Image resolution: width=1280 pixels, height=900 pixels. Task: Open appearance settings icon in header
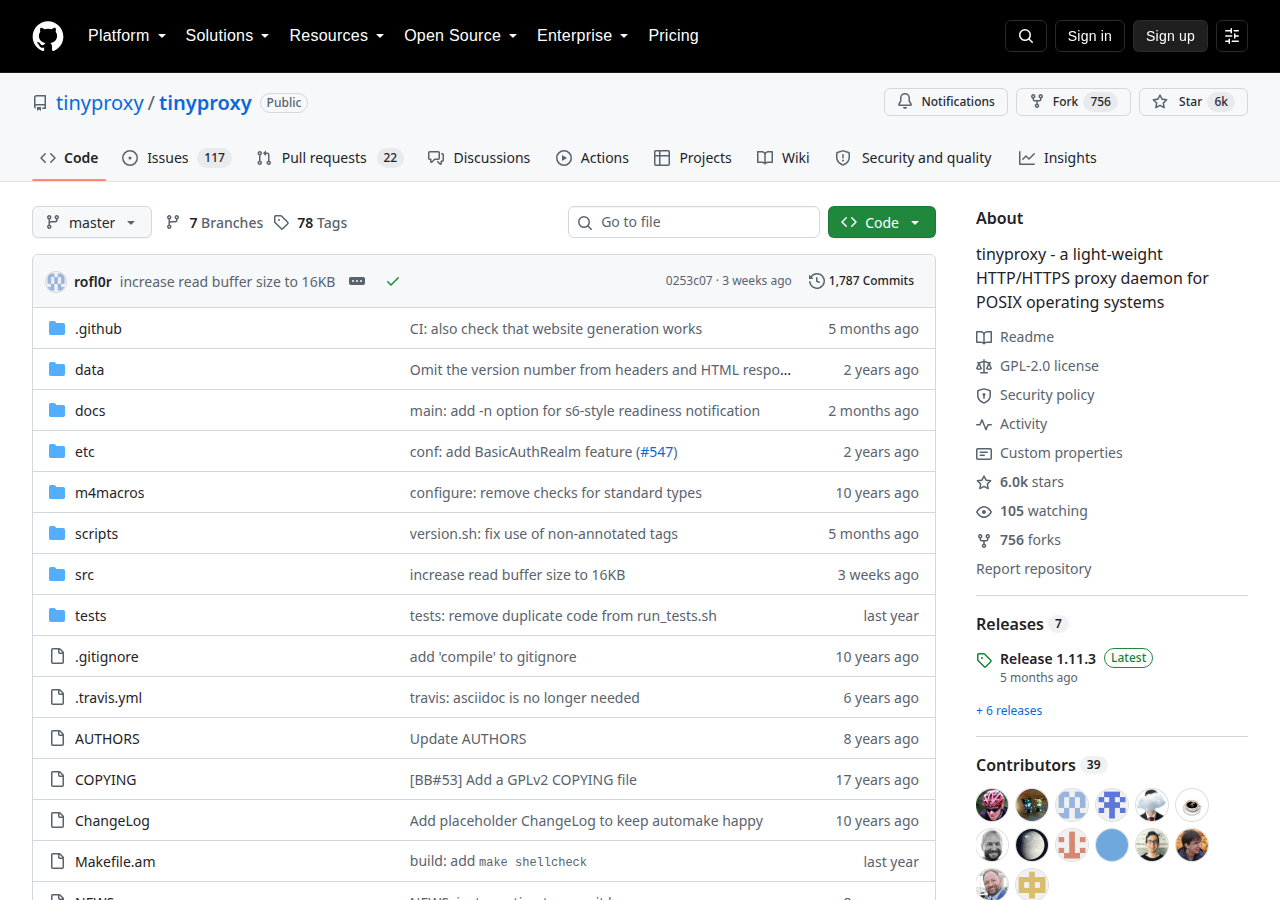[x=1232, y=36]
